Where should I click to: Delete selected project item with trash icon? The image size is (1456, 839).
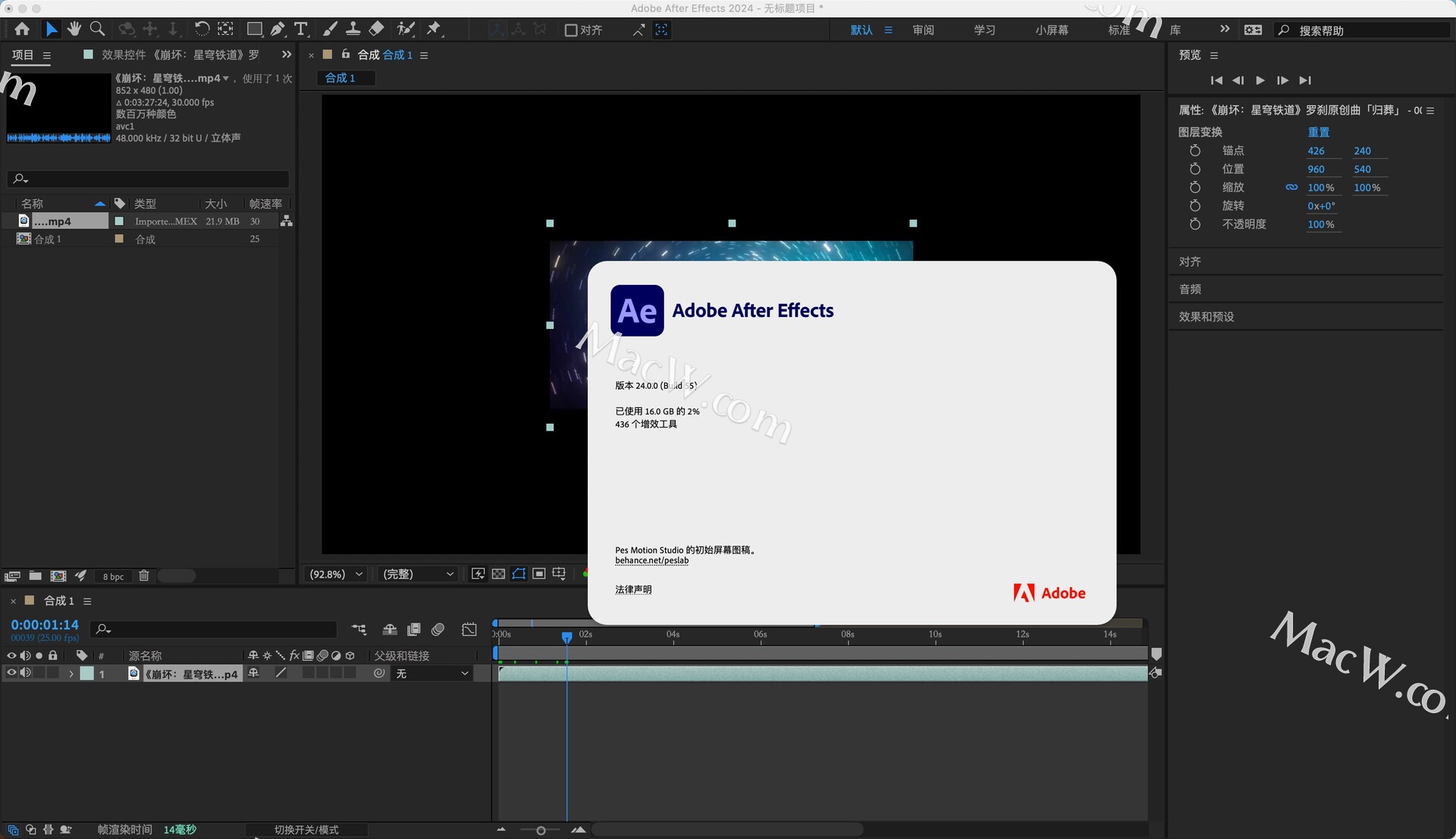click(x=144, y=576)
